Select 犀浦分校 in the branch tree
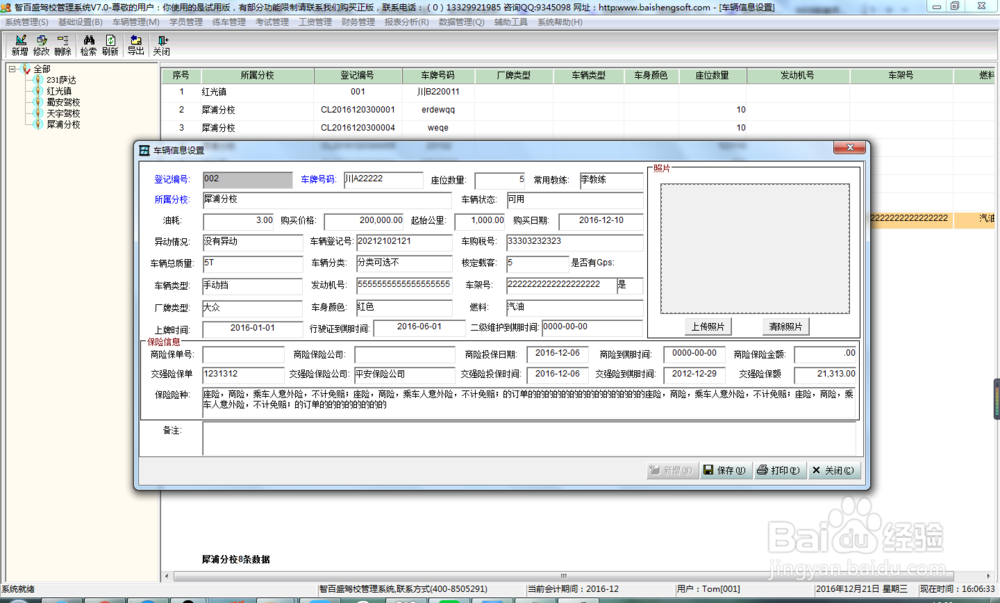This screenshot has height=603, width=1000. pyautogui.click(x=63, y=124)
